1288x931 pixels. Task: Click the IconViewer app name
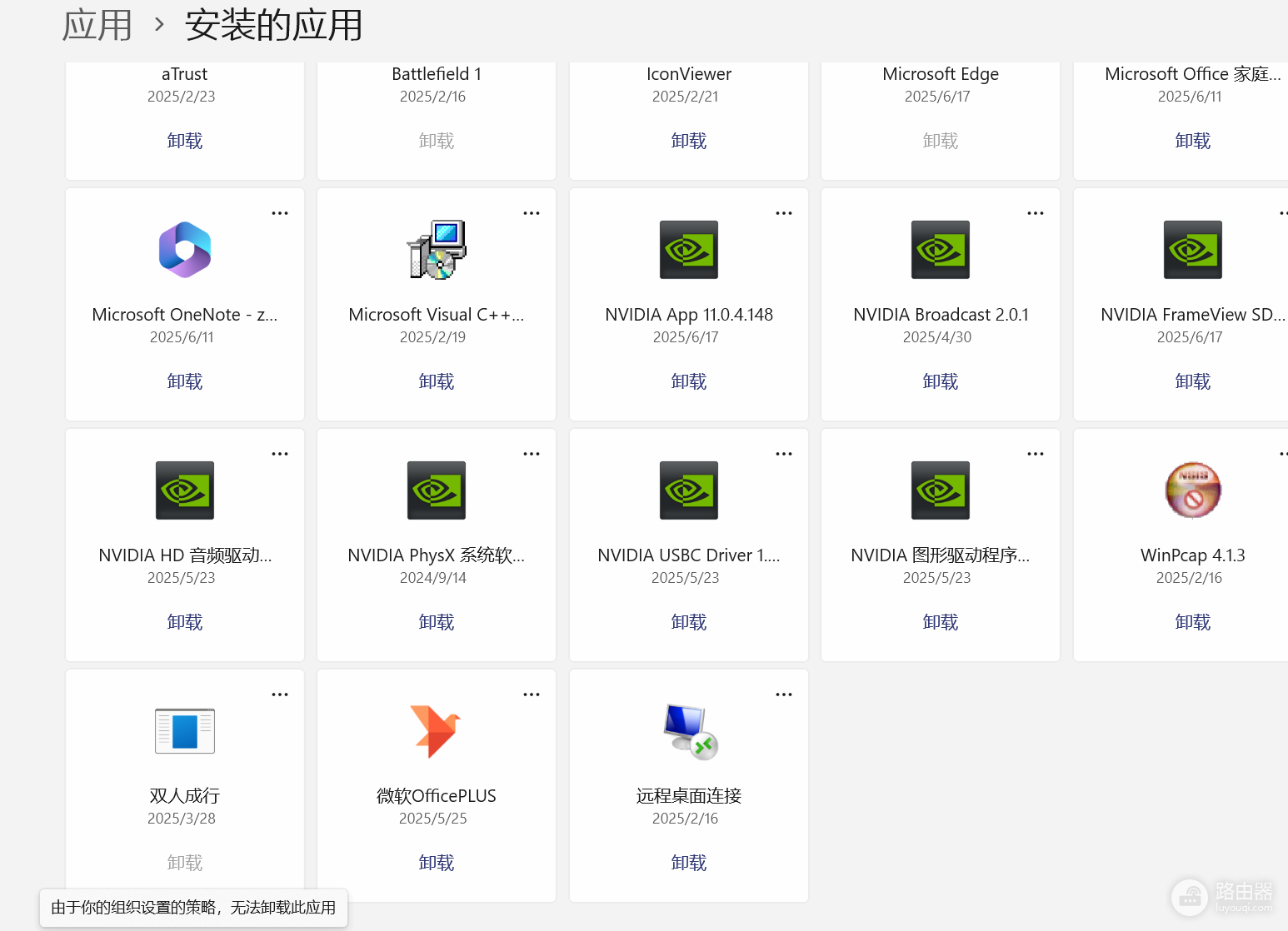[689, 74]
